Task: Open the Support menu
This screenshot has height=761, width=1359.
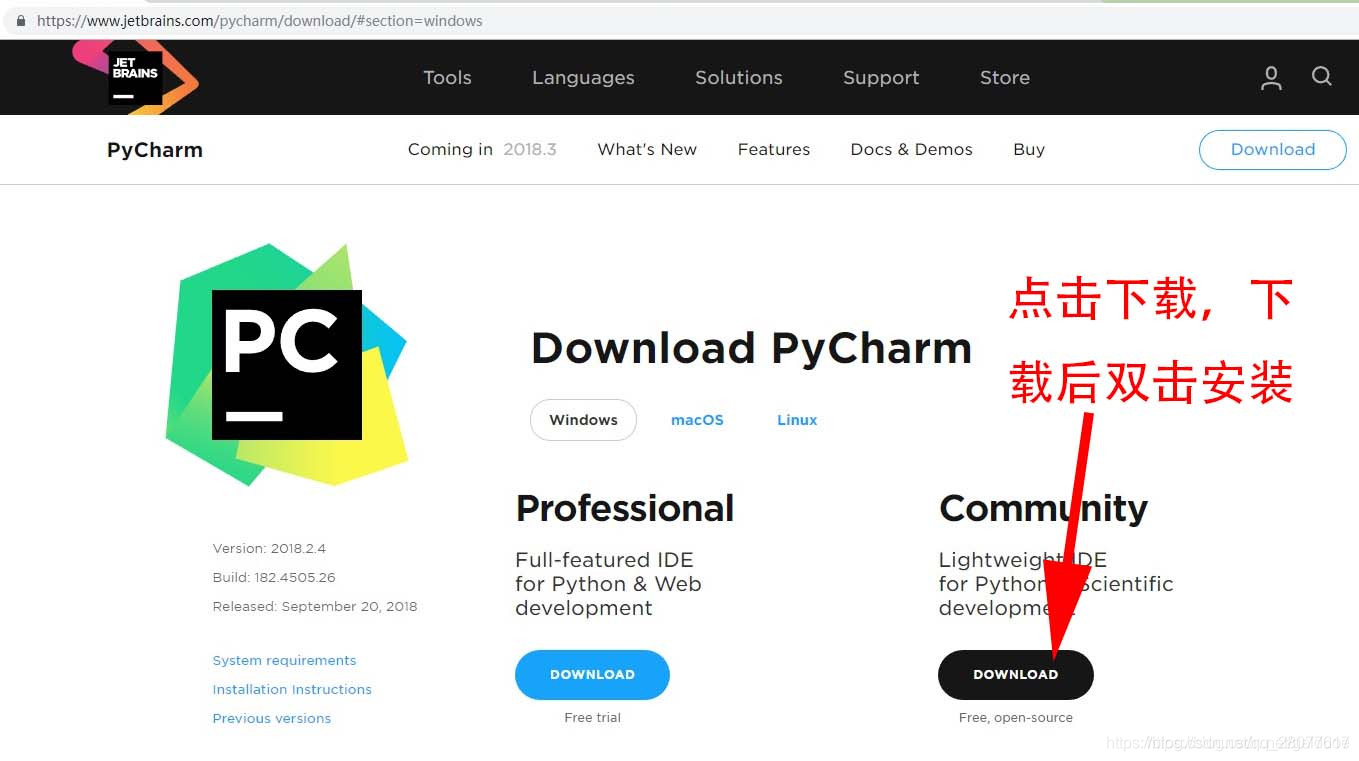Action: [881, 77]
